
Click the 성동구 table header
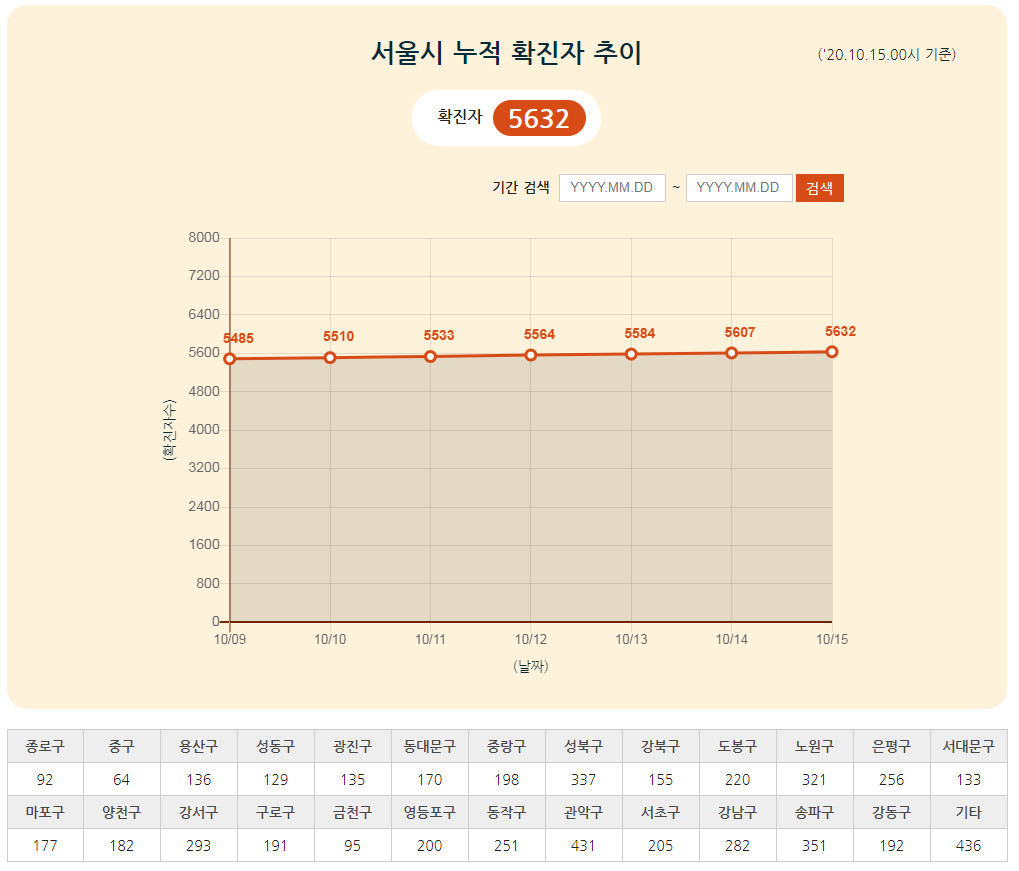(x=276, y=746)
